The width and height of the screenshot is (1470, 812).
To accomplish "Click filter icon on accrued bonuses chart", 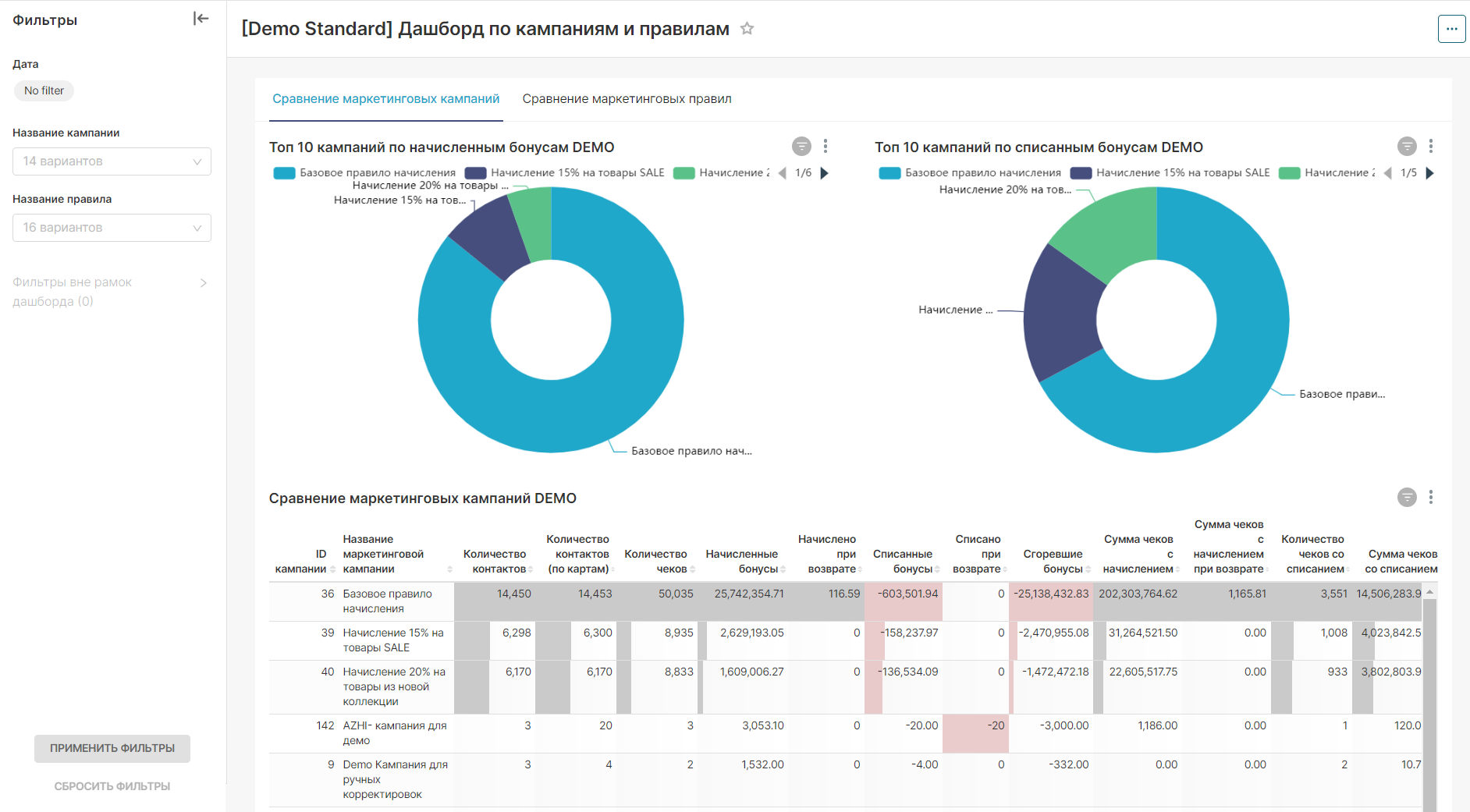I will pyautogui.click(x=801, y=147).
